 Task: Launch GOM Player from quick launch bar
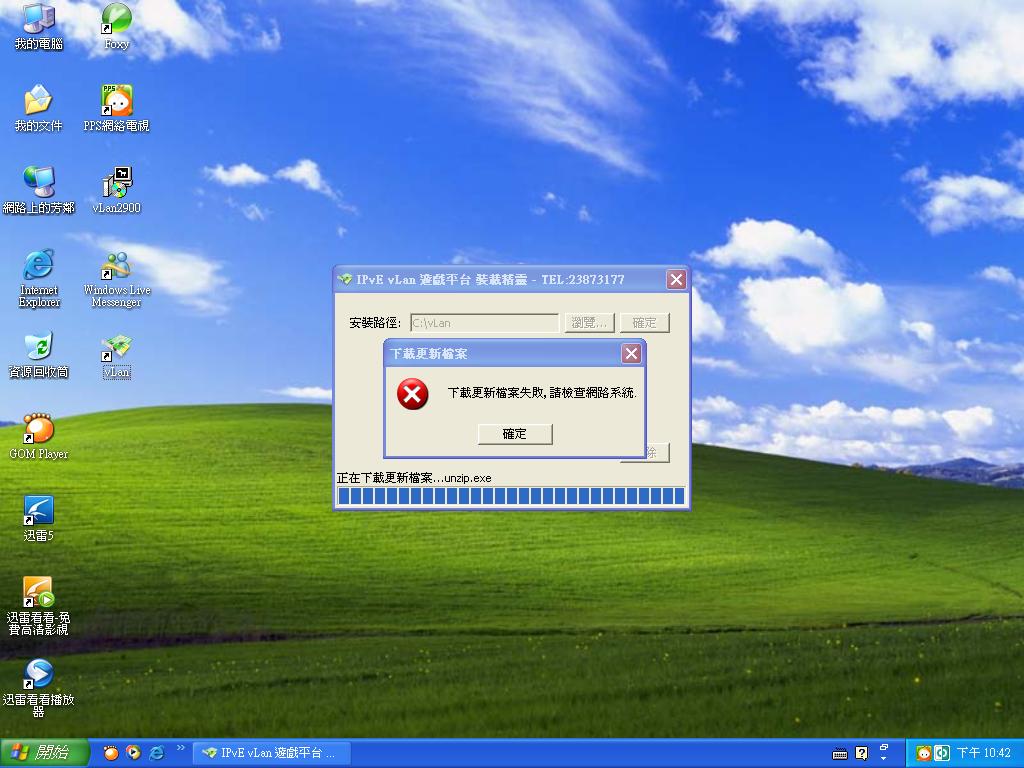point(111,753)
